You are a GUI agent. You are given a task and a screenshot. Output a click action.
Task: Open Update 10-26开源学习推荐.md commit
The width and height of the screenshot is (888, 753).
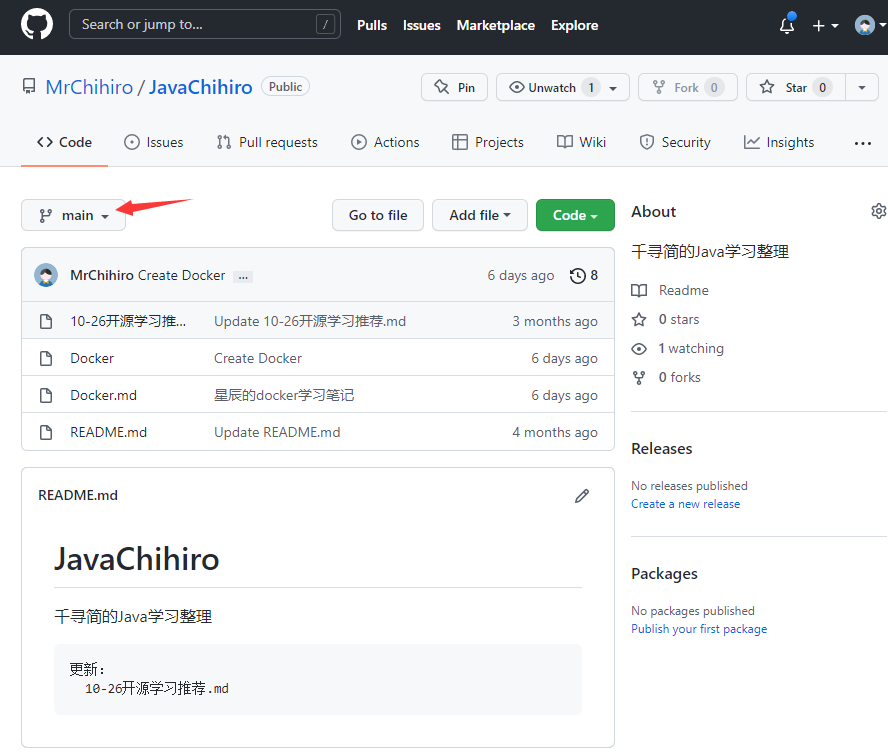pyautogui.click(x=310, y=321)
